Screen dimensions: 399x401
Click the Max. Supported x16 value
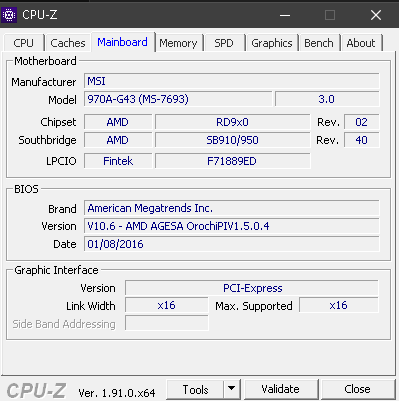click(x=339, y=305)
